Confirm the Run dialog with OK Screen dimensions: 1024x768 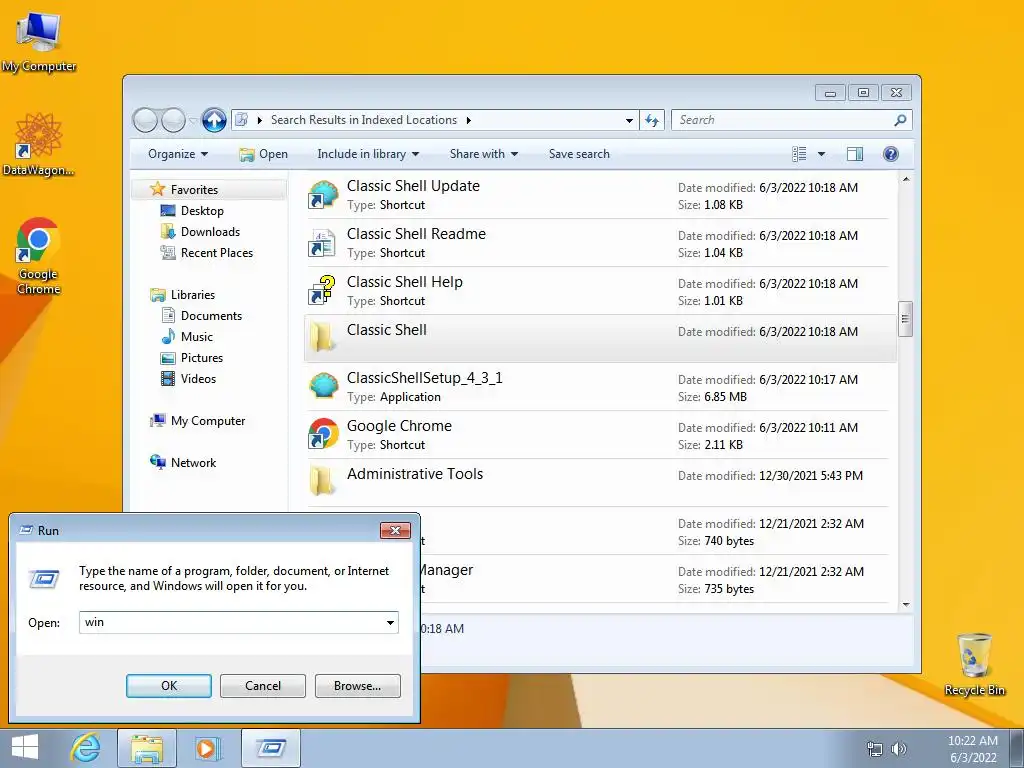[168, 686]
